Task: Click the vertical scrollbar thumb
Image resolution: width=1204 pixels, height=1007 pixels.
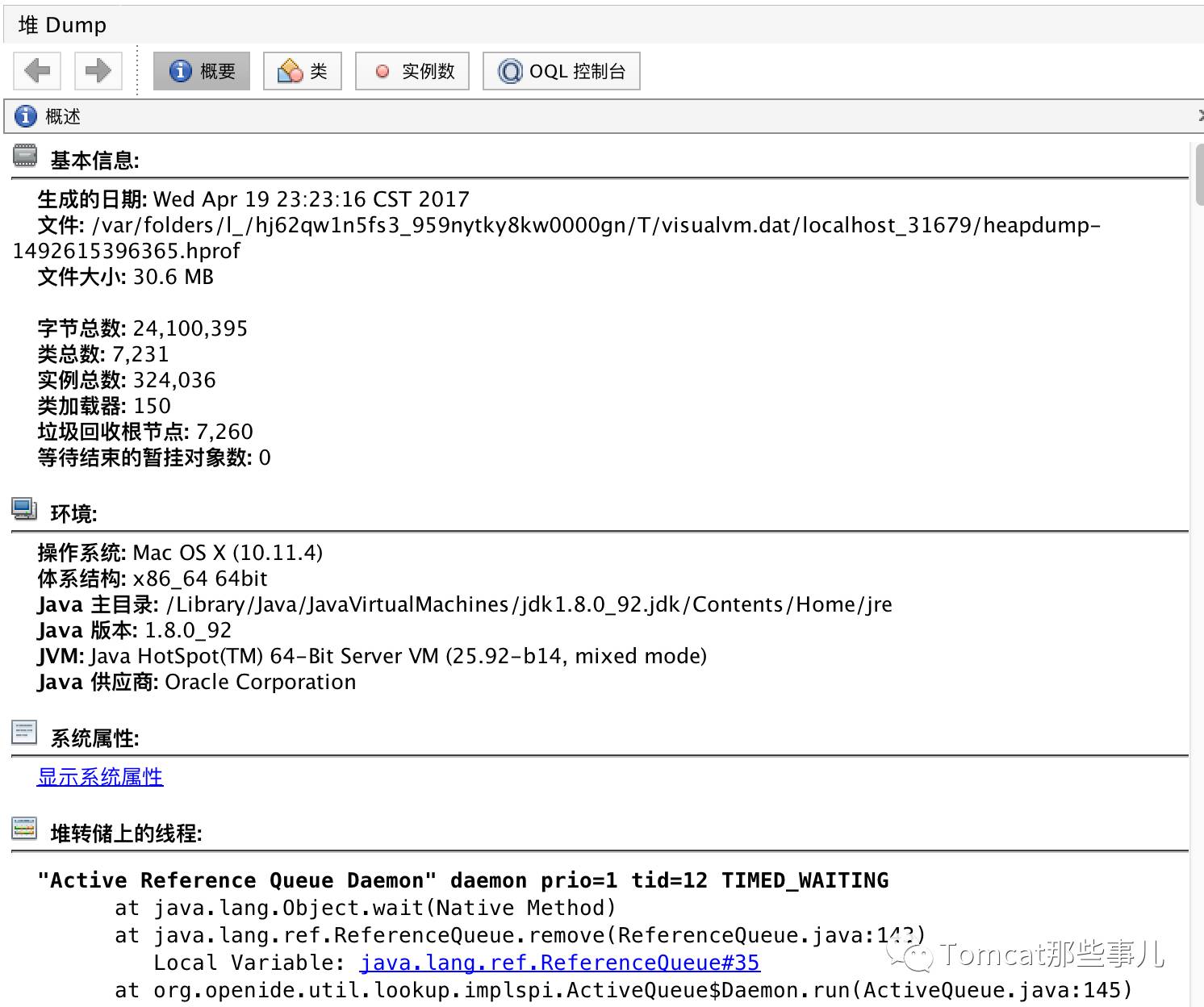Action: coord(1199,176)
